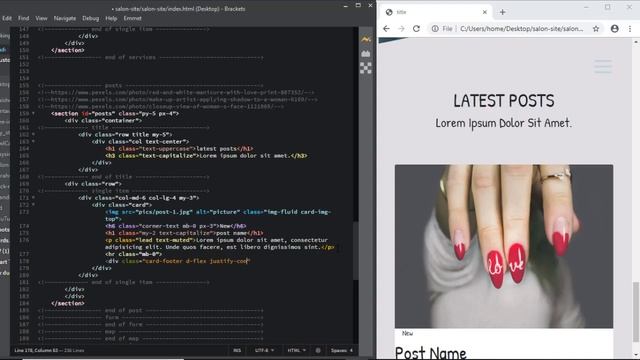This screenshot has width=640, height=360.
Task: Place cursor at end of card-footer line
Action: point(249,261)
